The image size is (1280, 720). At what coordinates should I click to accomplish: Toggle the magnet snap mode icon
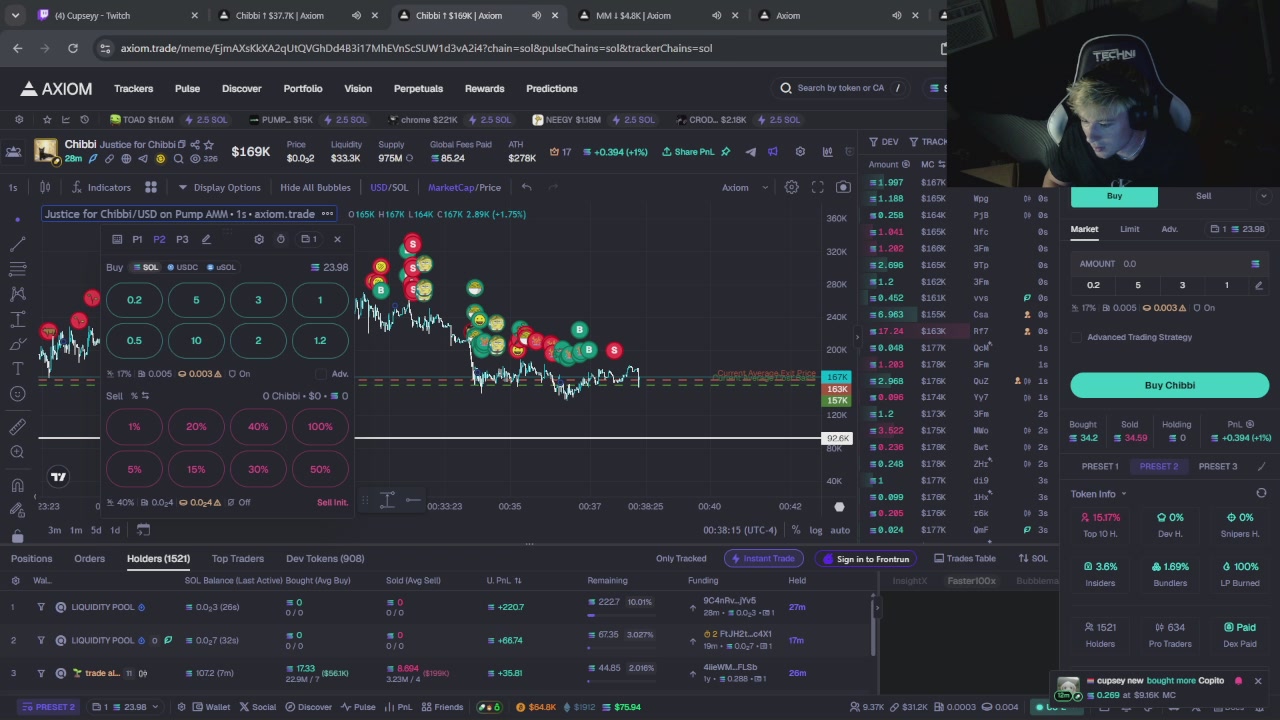(17, 486)
